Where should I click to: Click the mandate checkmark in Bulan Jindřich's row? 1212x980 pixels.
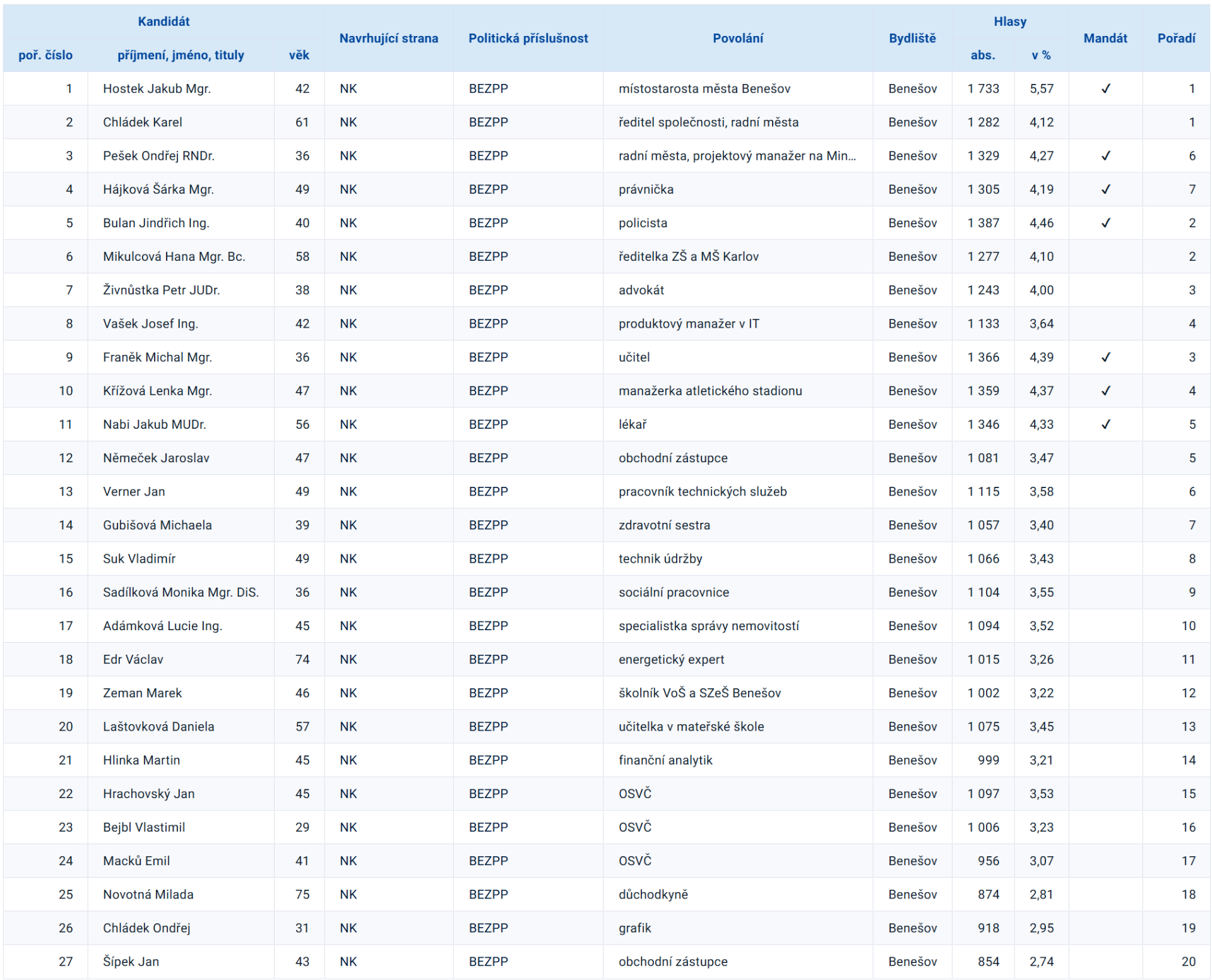1105,223
